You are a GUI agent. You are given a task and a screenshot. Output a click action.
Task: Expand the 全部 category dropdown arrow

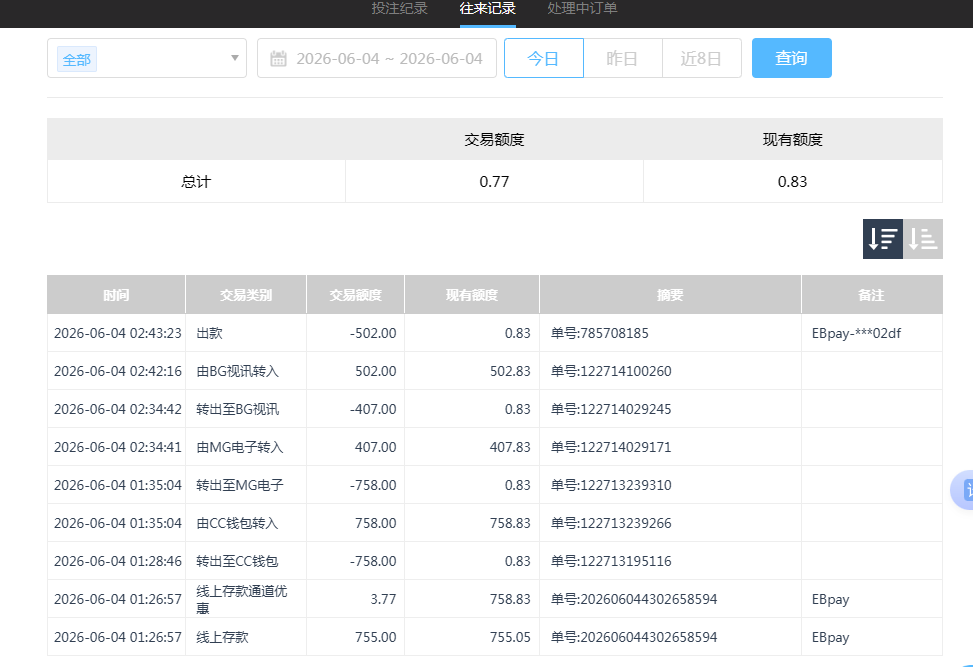pos(235,58)
